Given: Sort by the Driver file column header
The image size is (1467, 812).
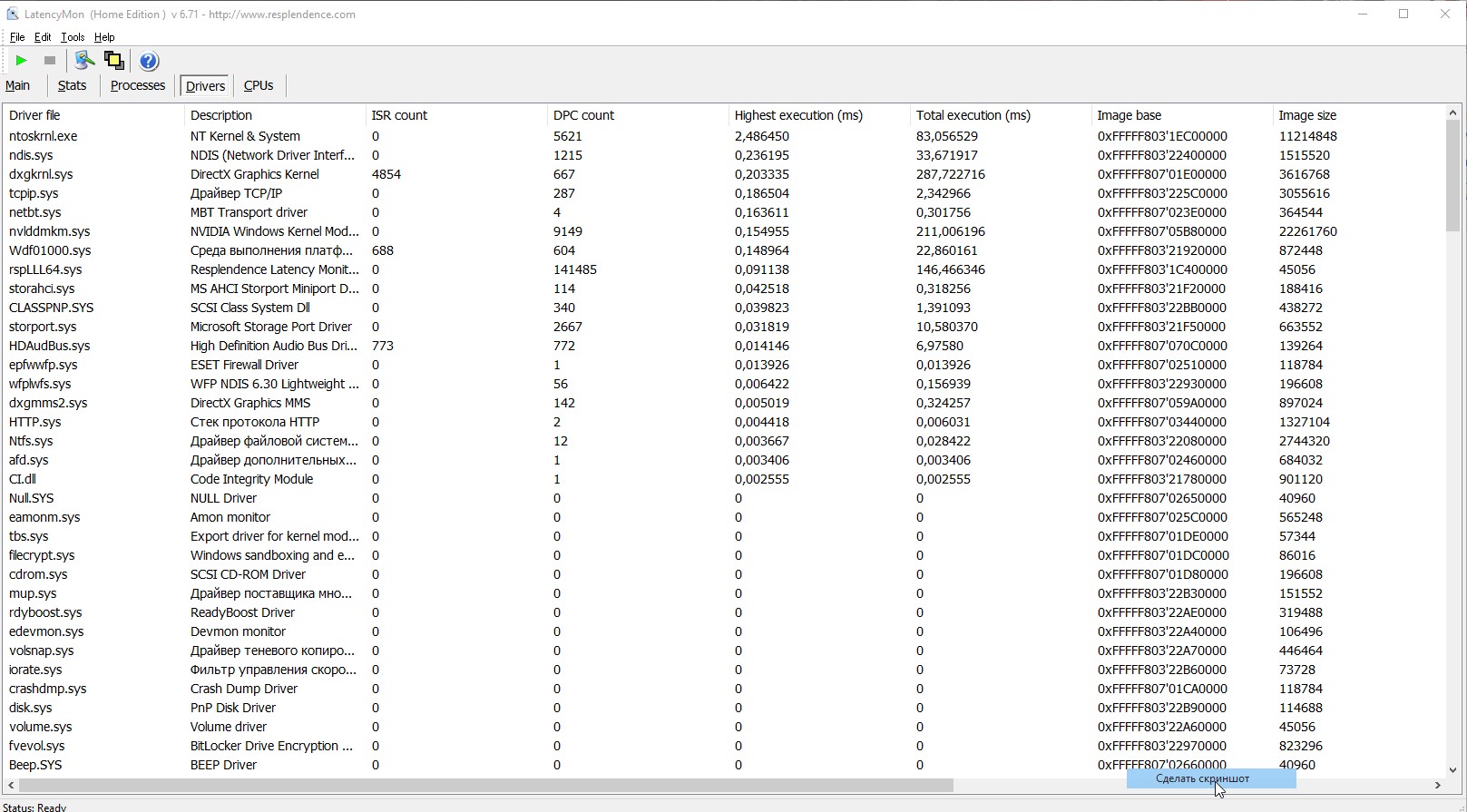Looking at the screenshot, I should point(93,115).
